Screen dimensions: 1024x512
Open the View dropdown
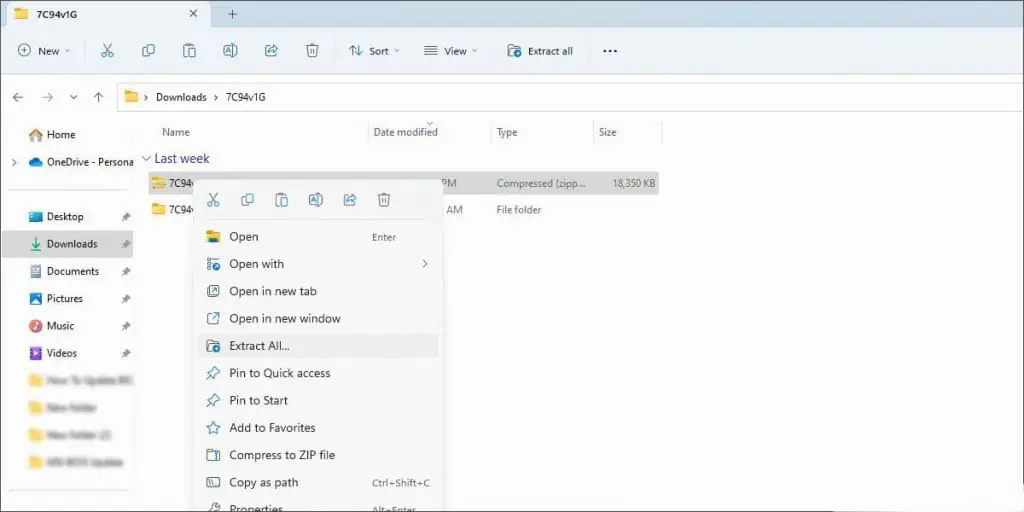451,51
